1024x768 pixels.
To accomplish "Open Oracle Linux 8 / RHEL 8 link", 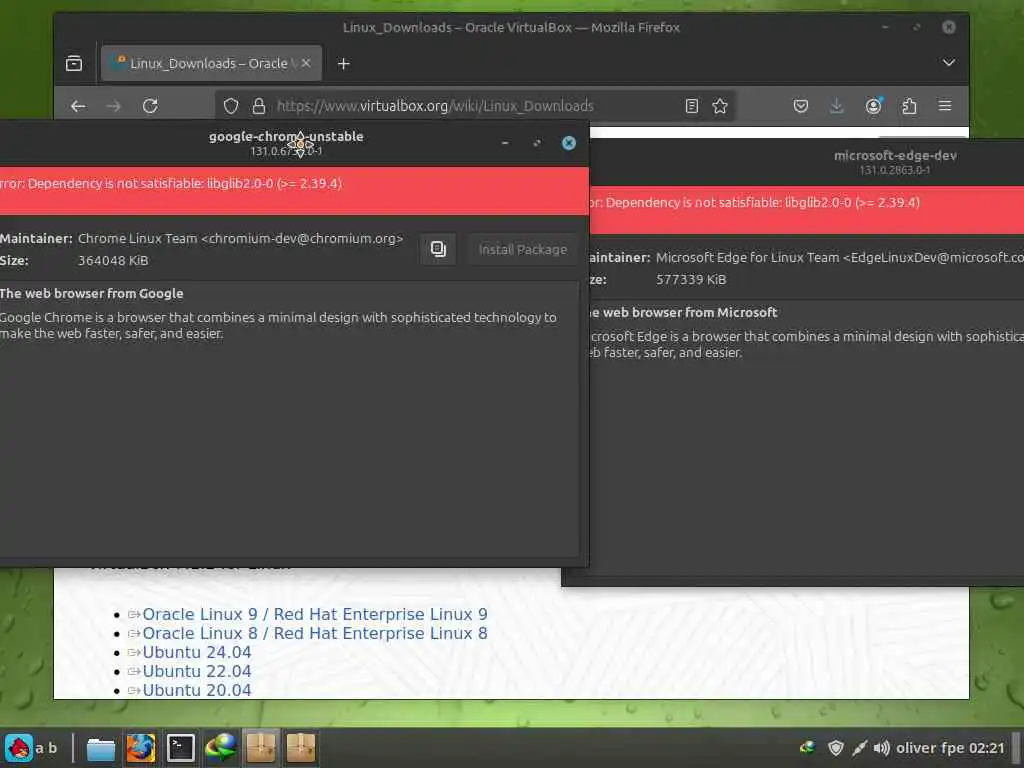I will coord(315,633).
